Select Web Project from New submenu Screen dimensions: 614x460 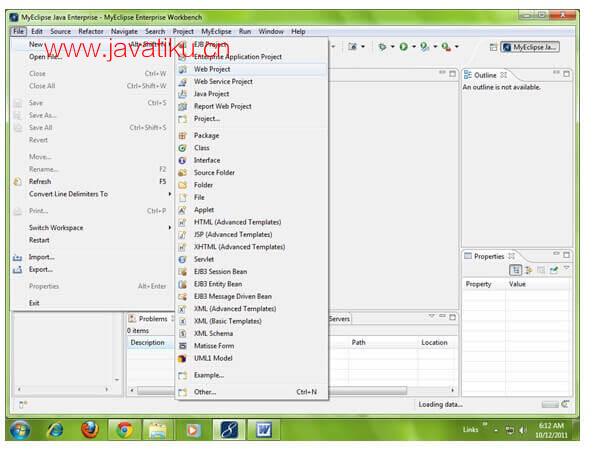click(x=251, y=69)
